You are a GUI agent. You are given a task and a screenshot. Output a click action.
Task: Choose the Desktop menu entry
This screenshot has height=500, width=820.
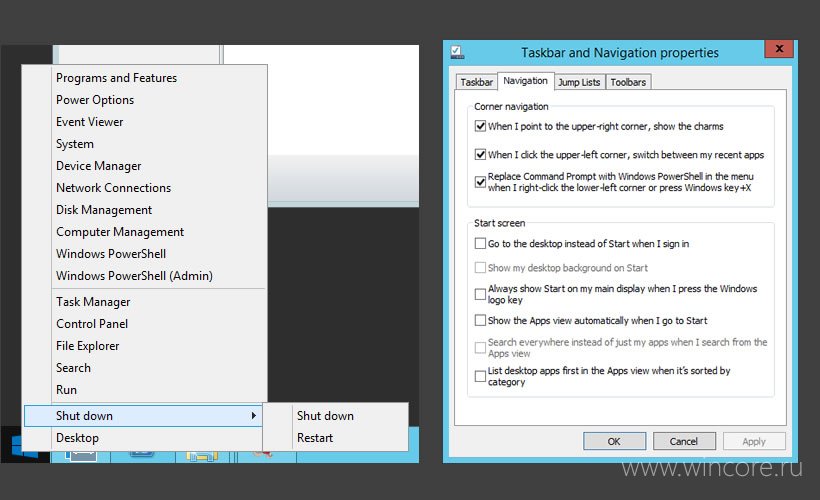click(x=143, y=438)
